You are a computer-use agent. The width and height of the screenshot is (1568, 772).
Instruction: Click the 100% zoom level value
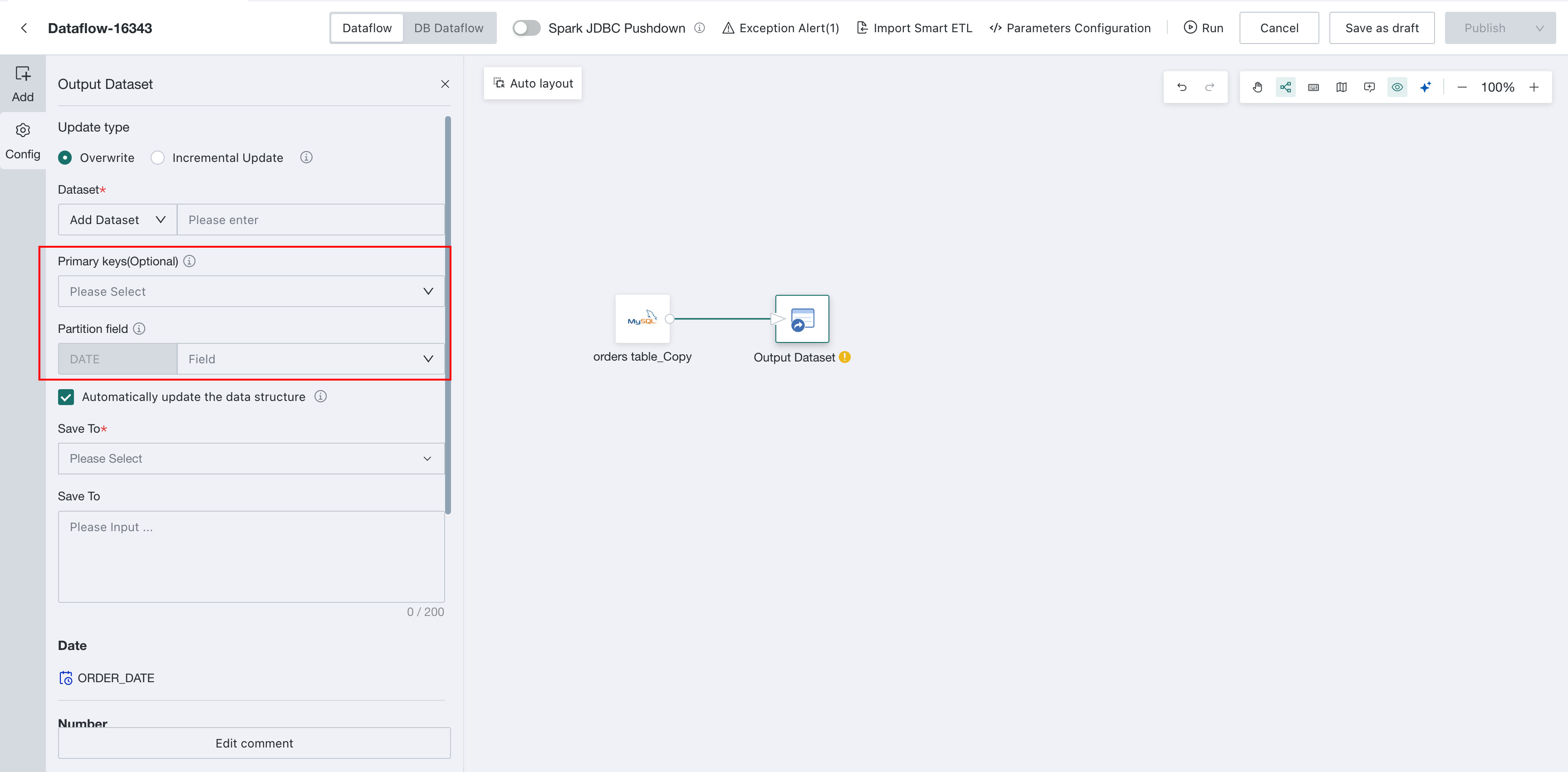click(1497, 88)
